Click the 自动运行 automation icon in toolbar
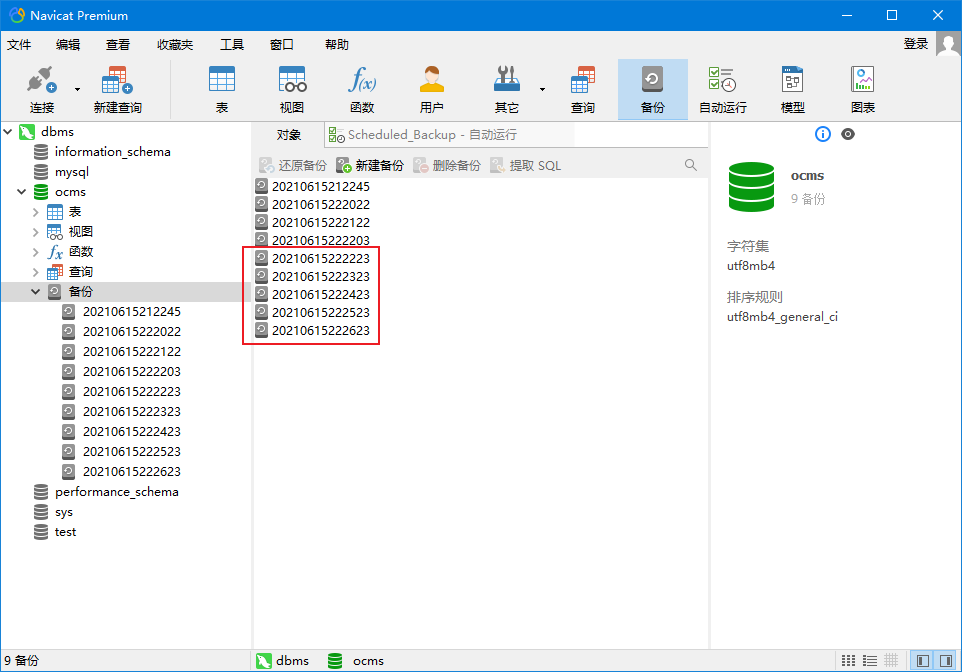The image size is (962, 672). [x=722, y=89]
